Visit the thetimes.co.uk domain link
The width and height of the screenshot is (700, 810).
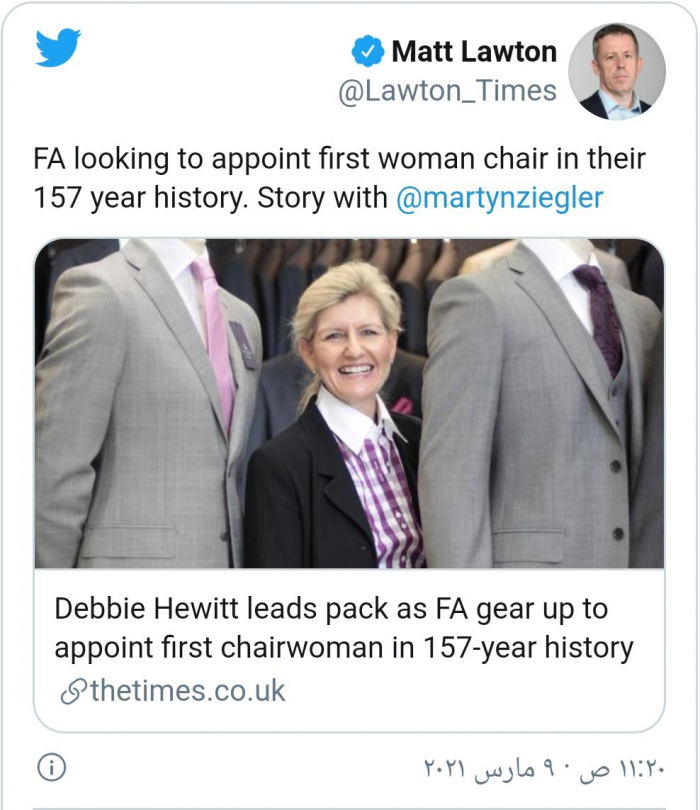[x=188, y=691]
